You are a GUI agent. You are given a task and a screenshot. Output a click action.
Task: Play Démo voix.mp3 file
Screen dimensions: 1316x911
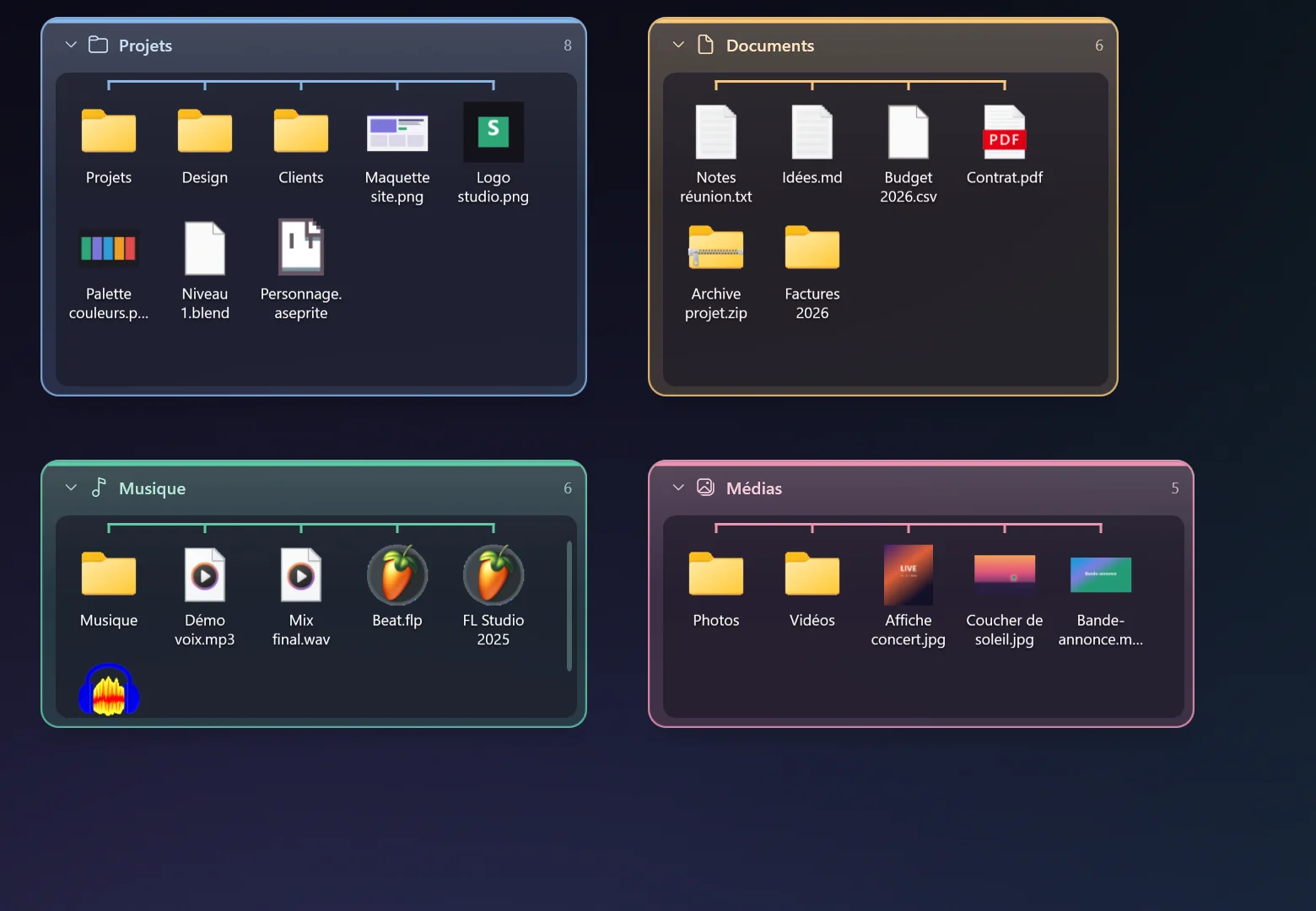(205, 575)
